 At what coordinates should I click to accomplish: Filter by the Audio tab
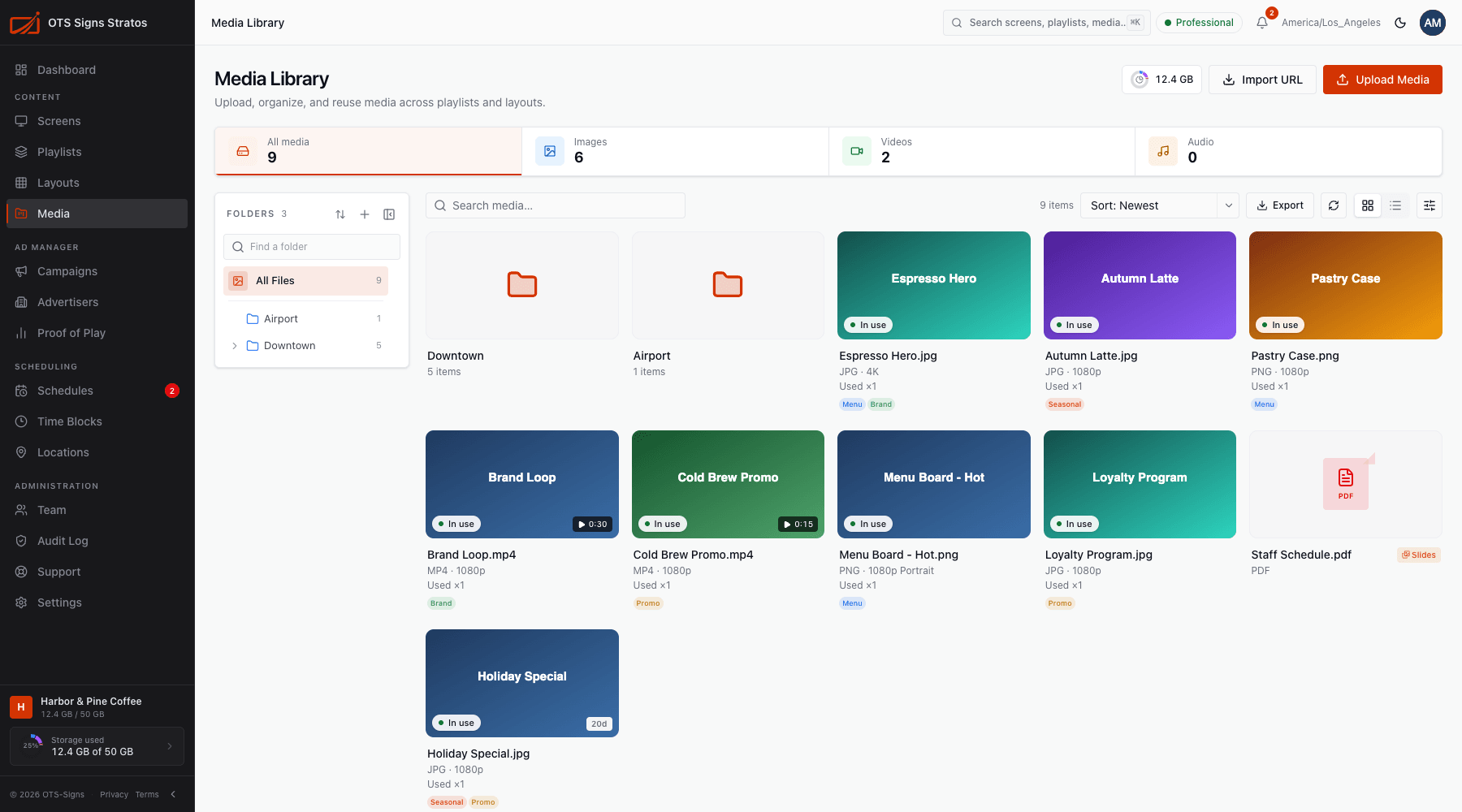coord(1288,151)
